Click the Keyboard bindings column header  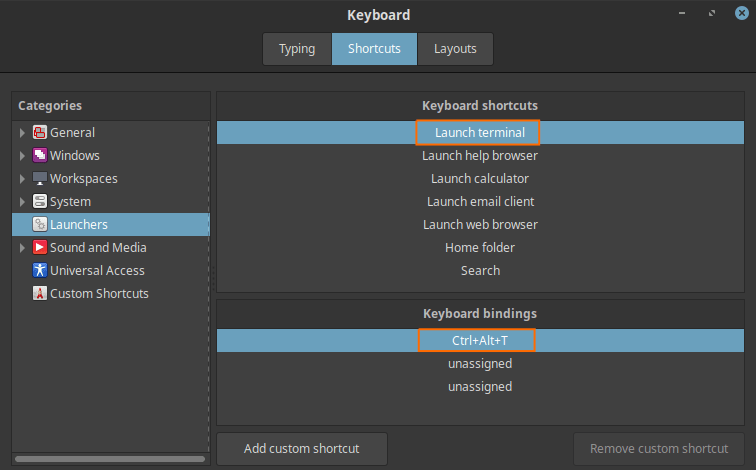point(480,314)
